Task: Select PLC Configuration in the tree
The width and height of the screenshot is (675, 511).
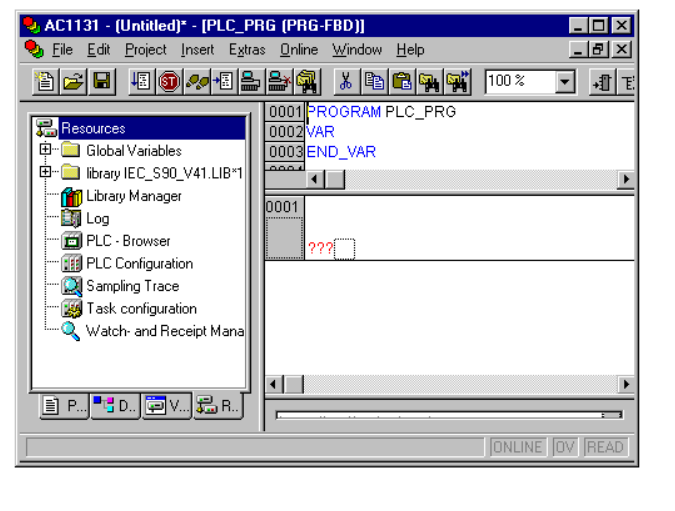Action: tap(139, 264)
